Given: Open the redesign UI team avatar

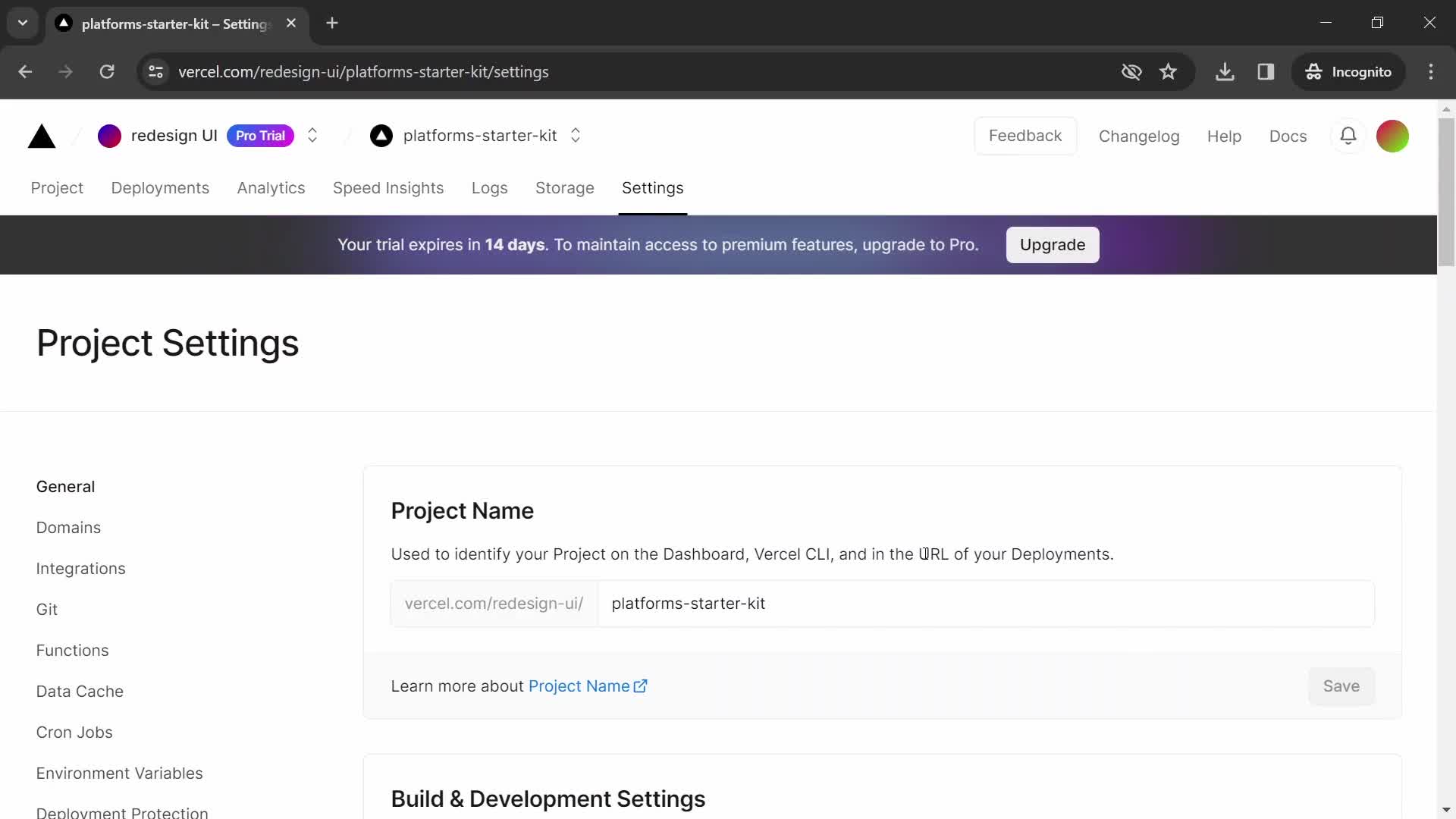Looking at the screenshot, I should coord(109,136).
